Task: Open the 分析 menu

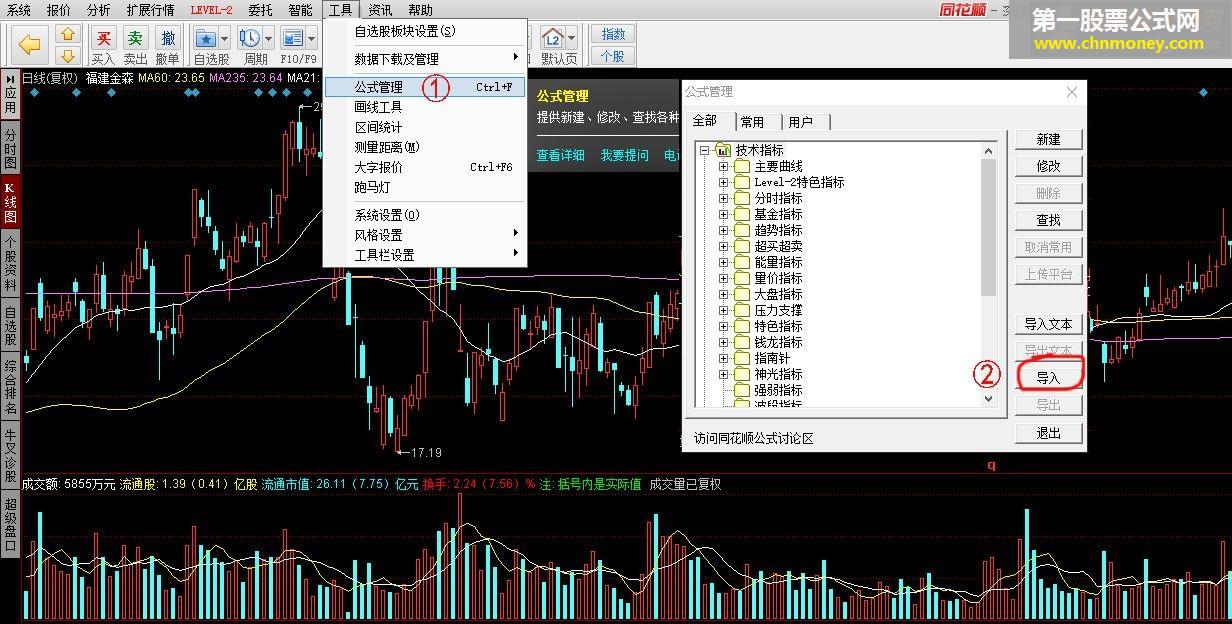Action: point(99,10)
